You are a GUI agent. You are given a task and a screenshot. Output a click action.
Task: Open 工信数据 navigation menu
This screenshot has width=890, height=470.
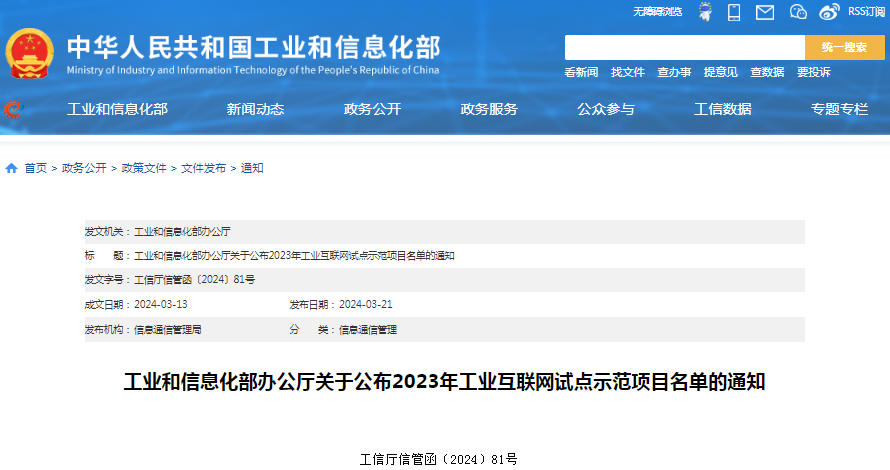coord(723,109)
